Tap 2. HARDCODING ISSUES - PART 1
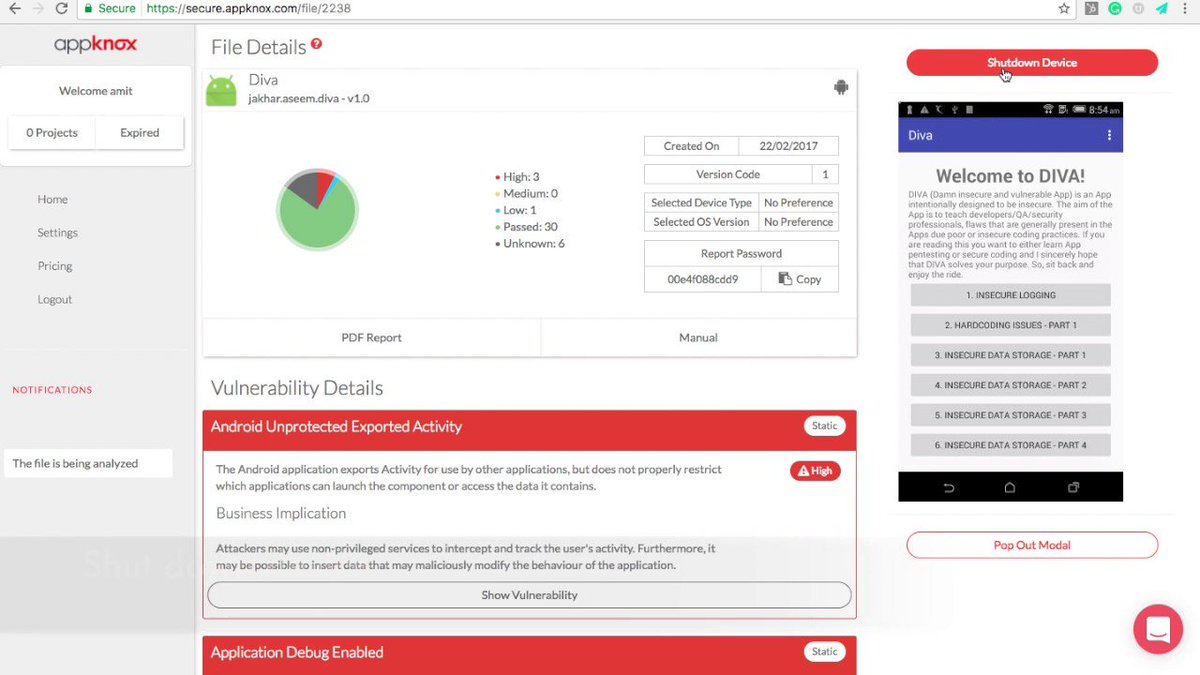 click(x=1011, y=325)
